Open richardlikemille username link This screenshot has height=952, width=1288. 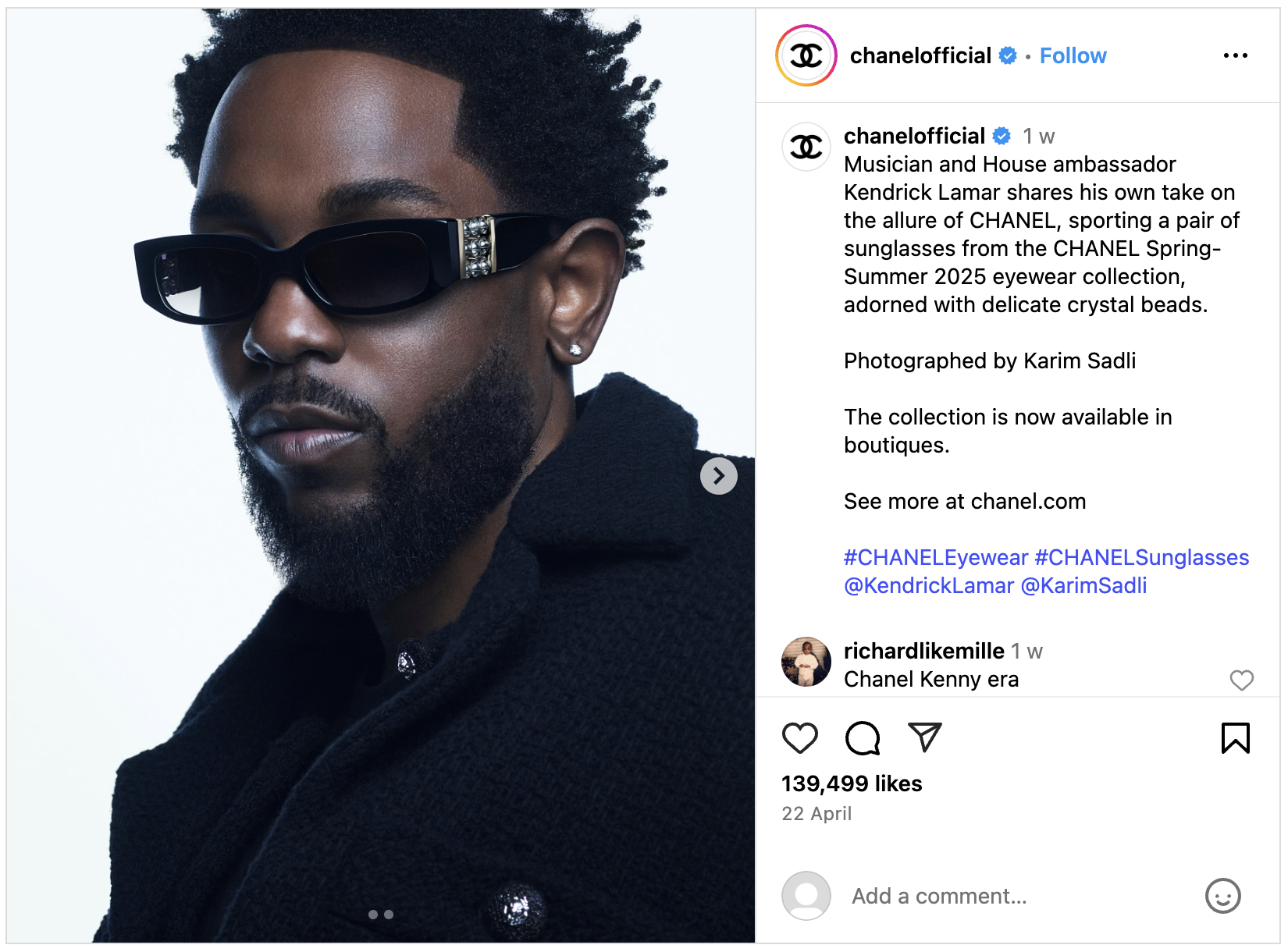[x=923, y=651]
